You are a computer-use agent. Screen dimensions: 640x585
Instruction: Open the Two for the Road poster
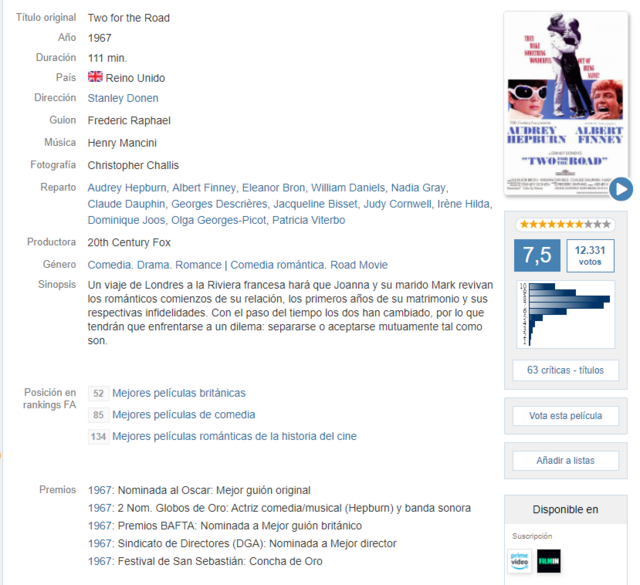(x=565, y=103)
